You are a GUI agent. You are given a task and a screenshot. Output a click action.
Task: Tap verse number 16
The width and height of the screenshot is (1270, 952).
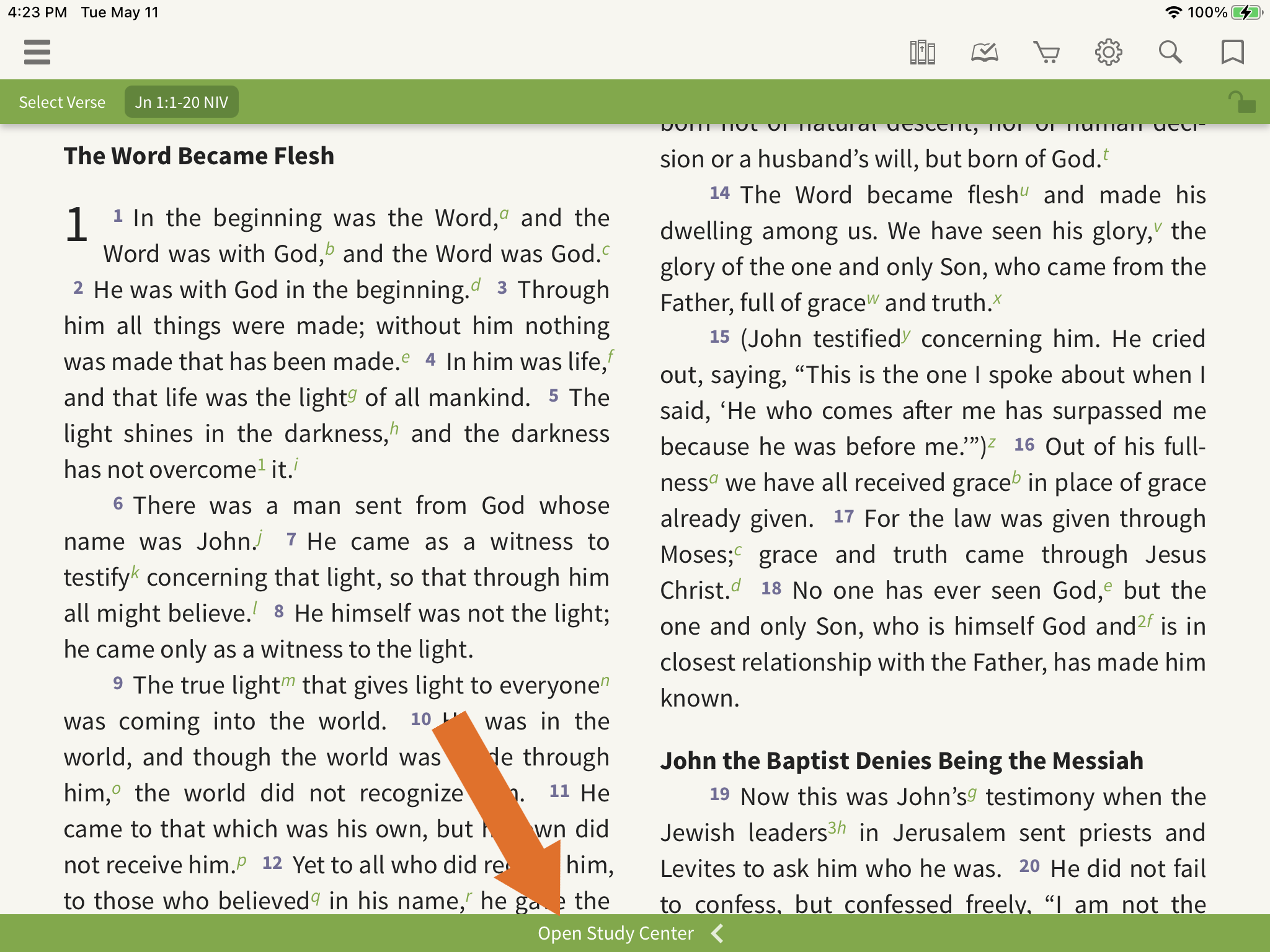pos(1024,444)
